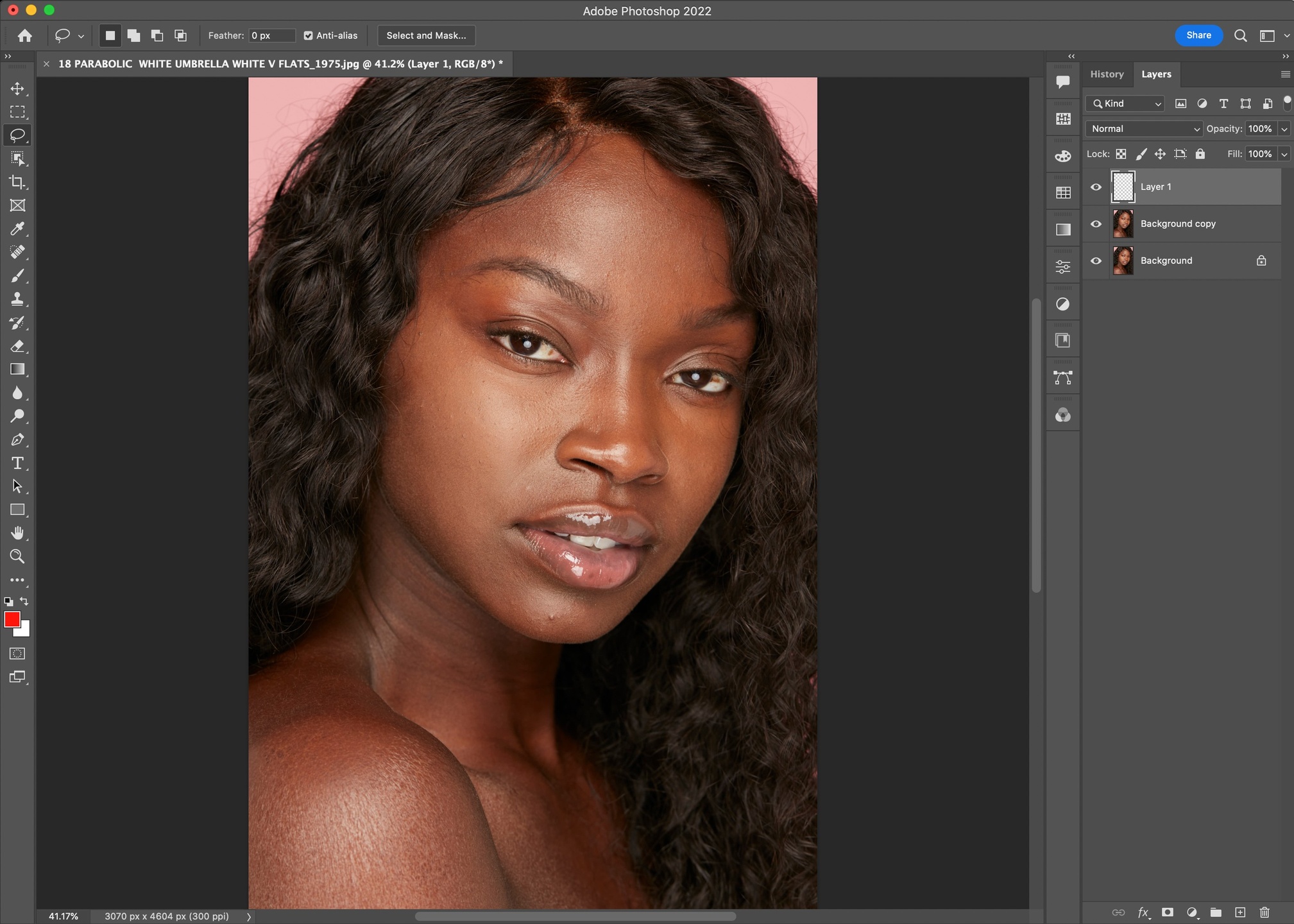Open the red foreground color swatch

[x=12, y=619]
